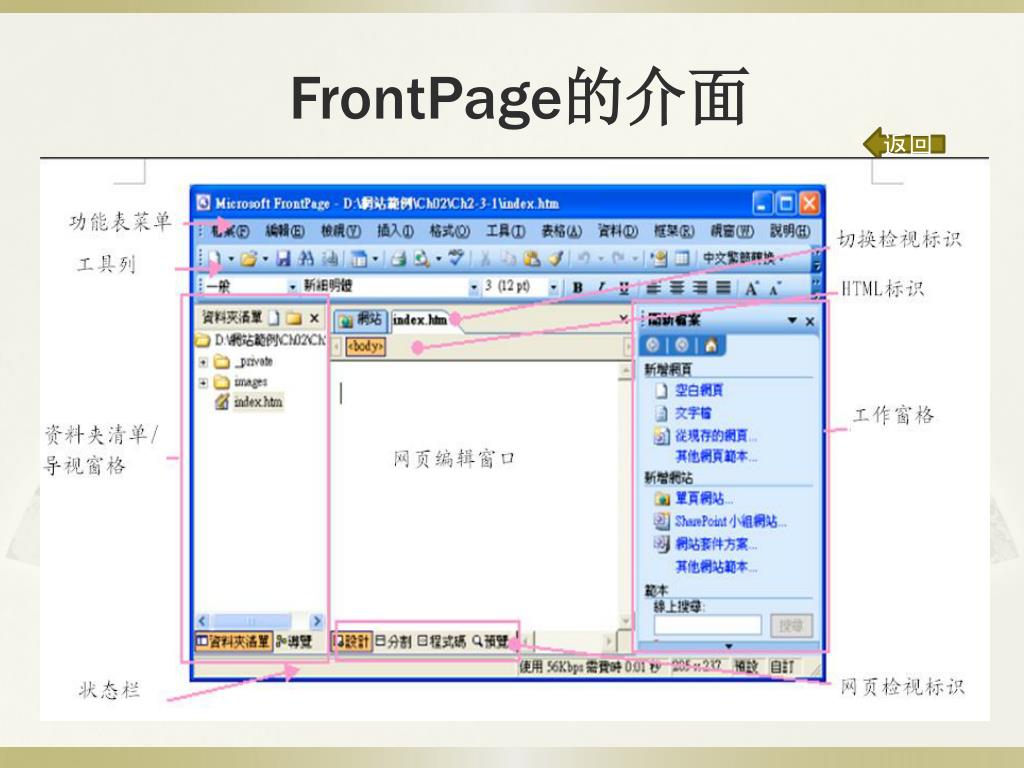
Task: Expand more task pane content arrow at bottom
Action: tap(729, 646)
